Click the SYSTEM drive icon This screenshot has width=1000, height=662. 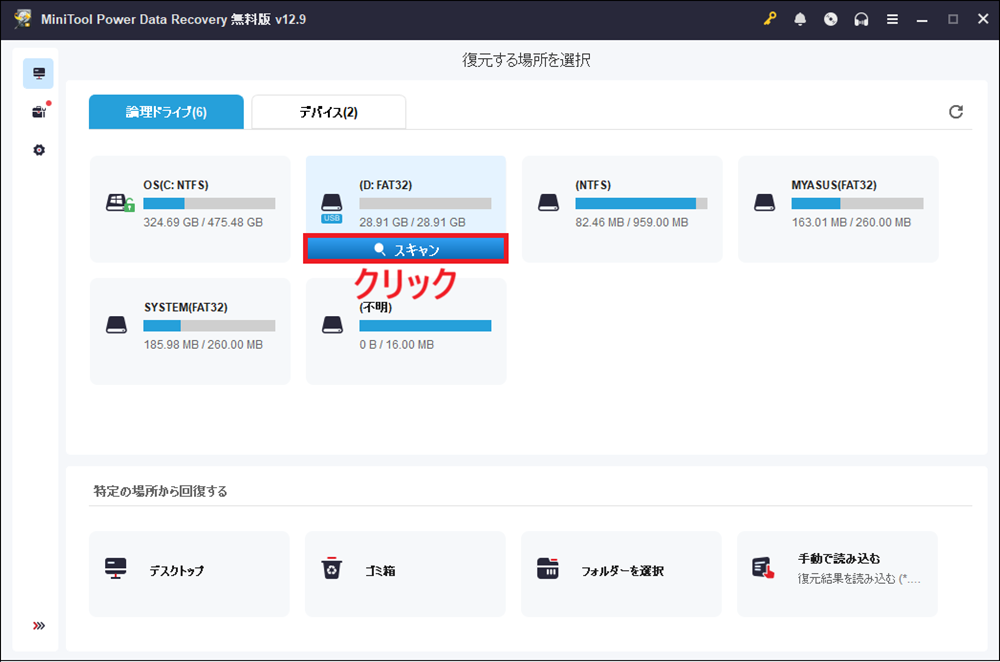[116, 325]
